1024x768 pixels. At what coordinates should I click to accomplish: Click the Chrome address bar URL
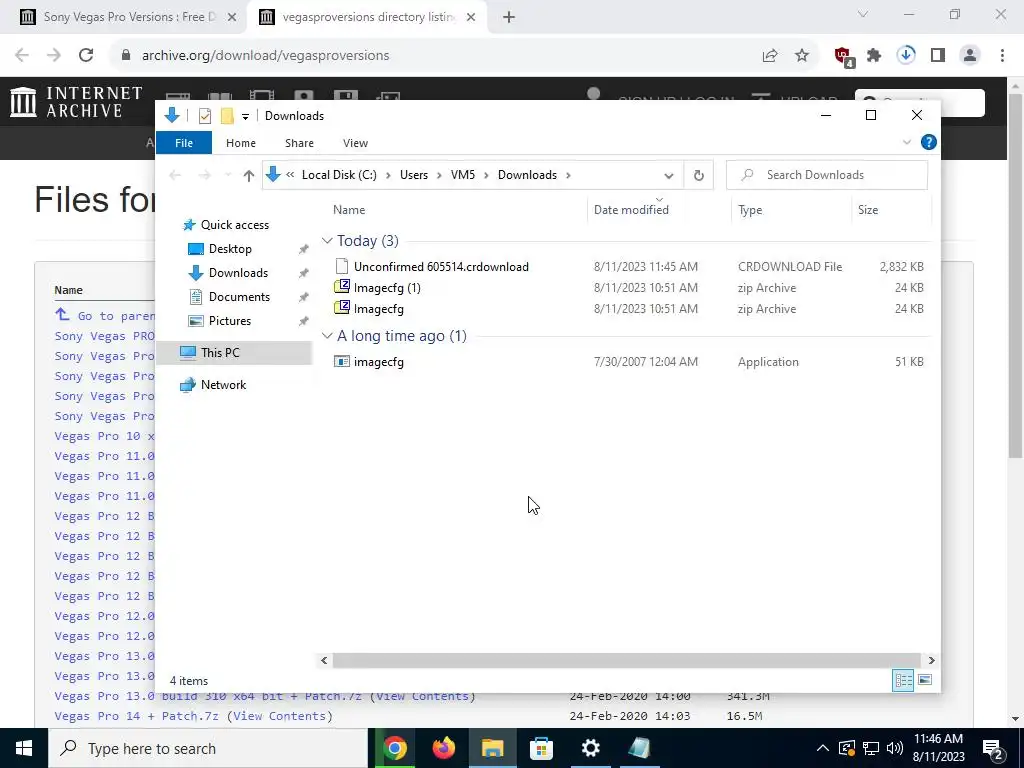coord(266,56)
